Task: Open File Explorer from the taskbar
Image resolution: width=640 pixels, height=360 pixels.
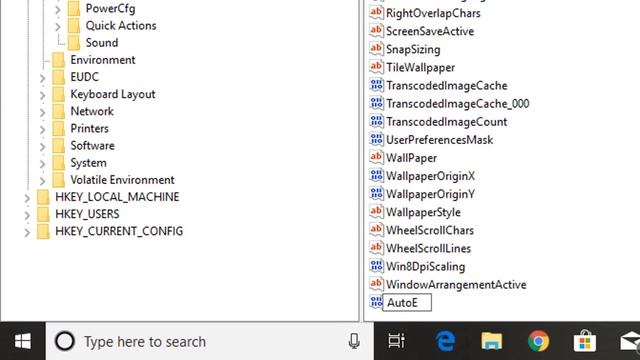Action: tap(491, 341)
